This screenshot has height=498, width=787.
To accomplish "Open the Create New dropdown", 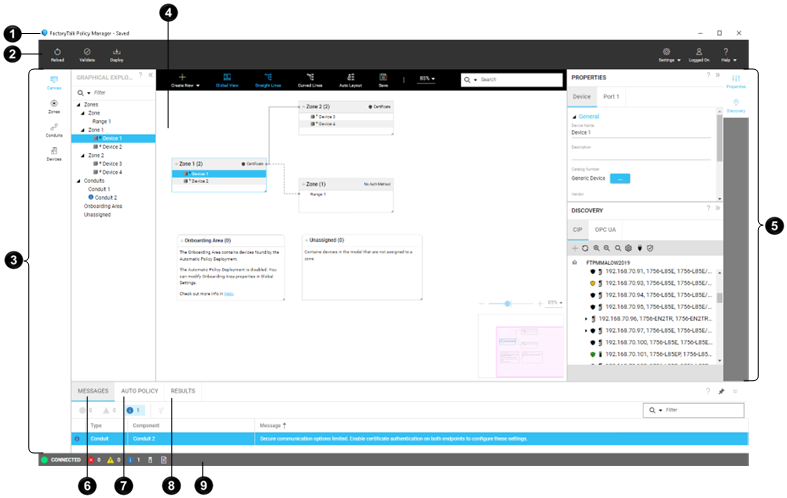I will click(x=185, y=80).
